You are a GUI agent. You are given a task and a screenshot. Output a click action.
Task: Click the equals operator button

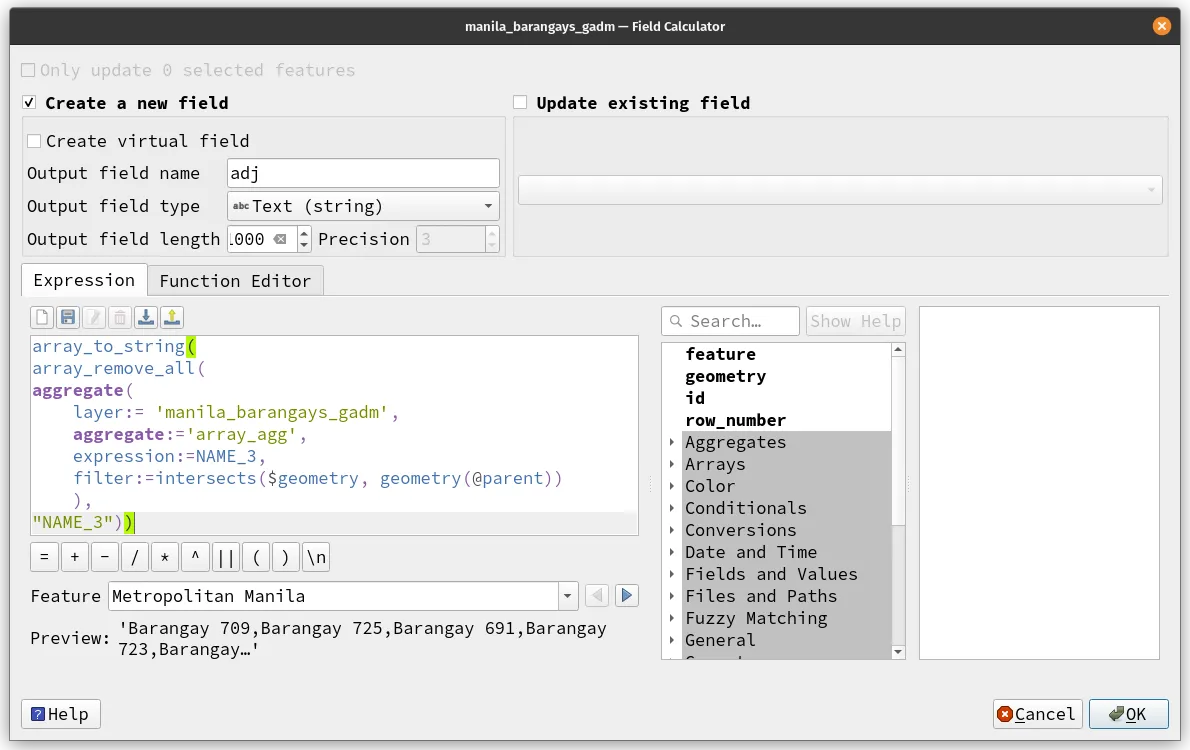point(43,557)
